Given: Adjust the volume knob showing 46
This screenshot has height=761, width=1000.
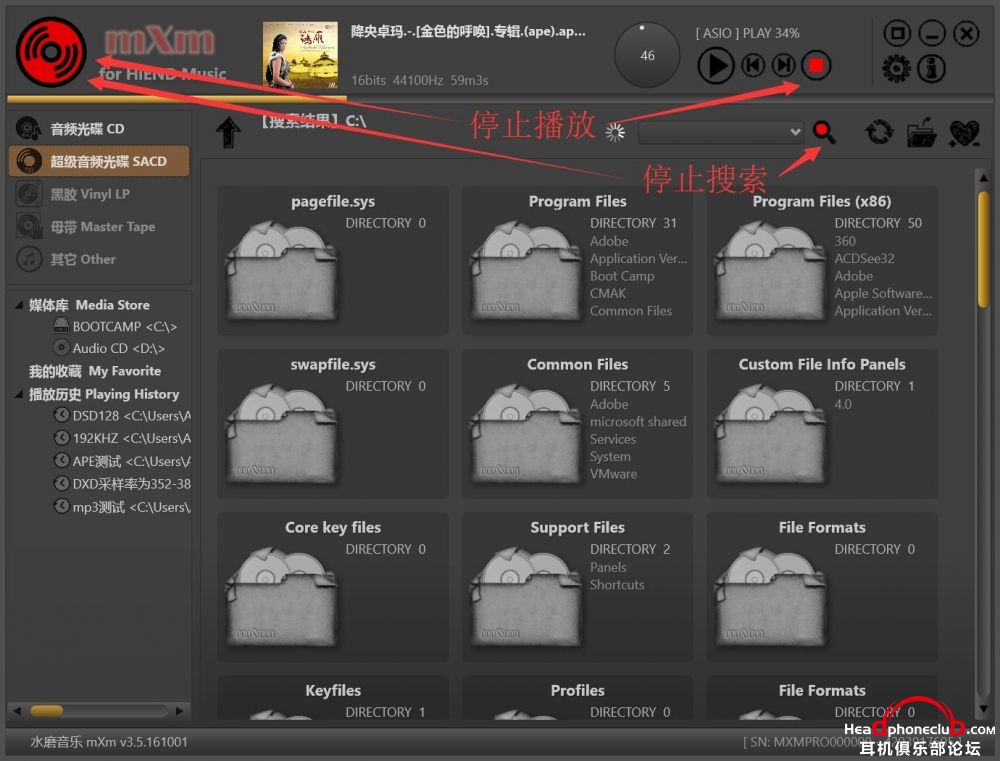Looking at the screenshot, I should coord(647,55).
